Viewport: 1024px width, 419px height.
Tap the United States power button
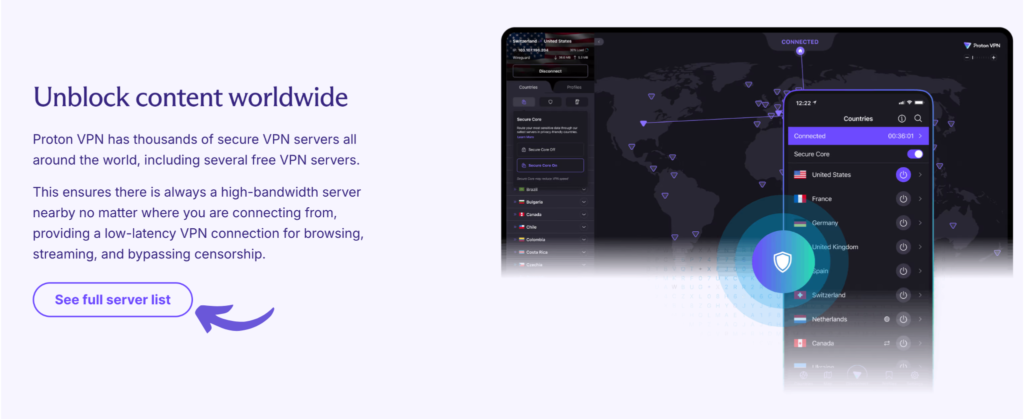tap(903, 175)
